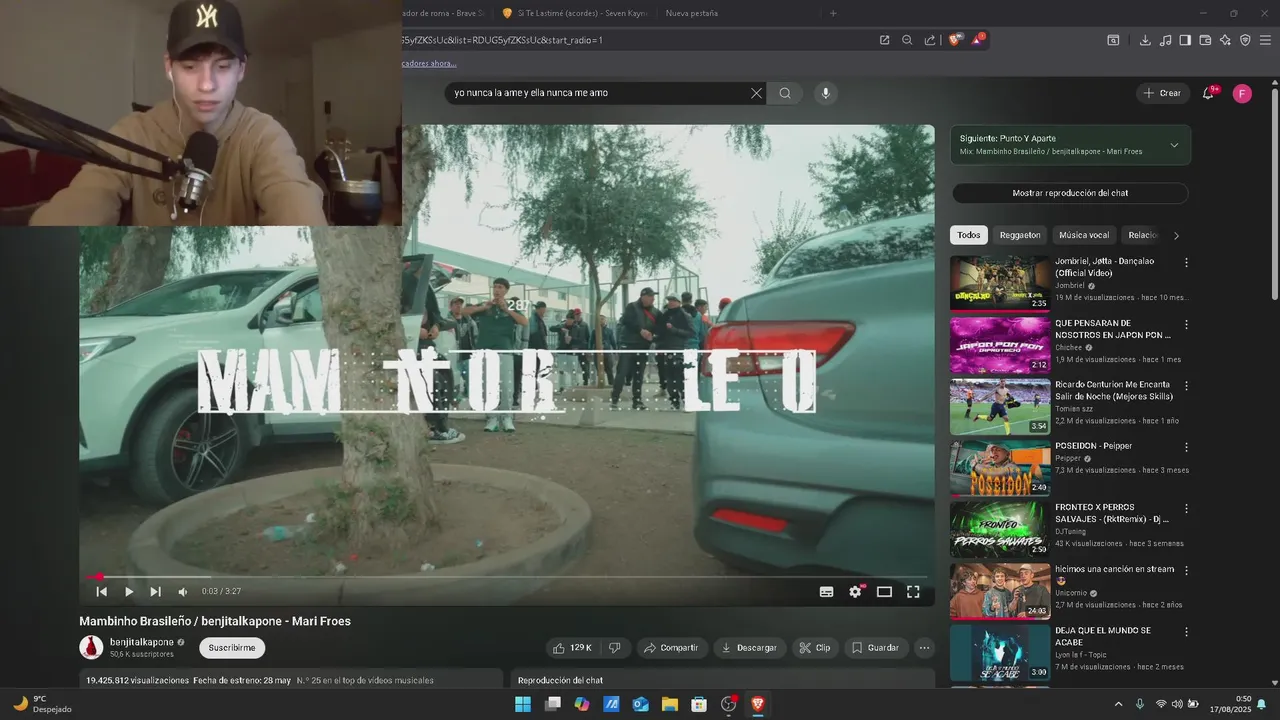The image size is (1280, 720).
Task: Click the search magnifier button
Action: tap(785, 93)
